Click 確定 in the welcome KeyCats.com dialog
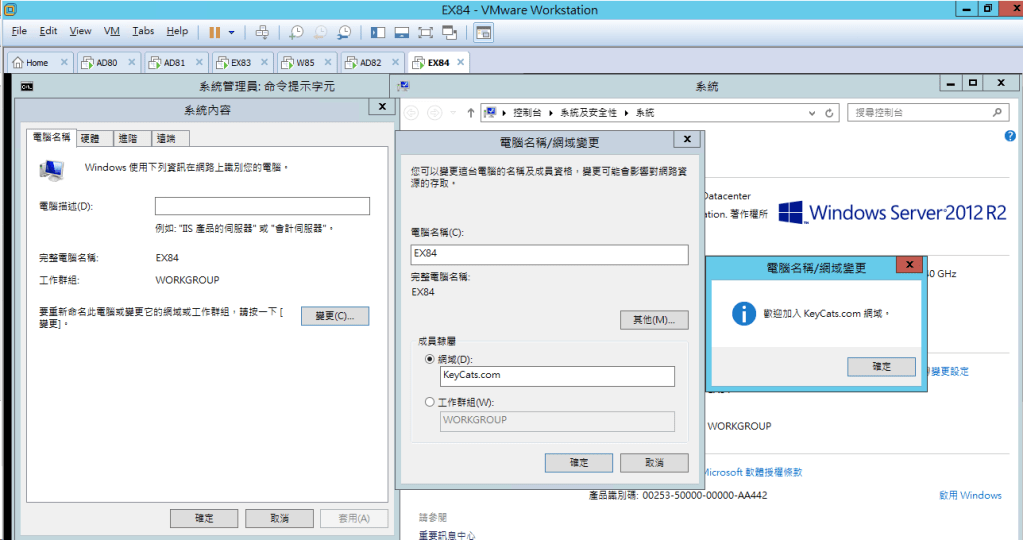This screenshot has height=540, width=1023. (x=881, y=367)
